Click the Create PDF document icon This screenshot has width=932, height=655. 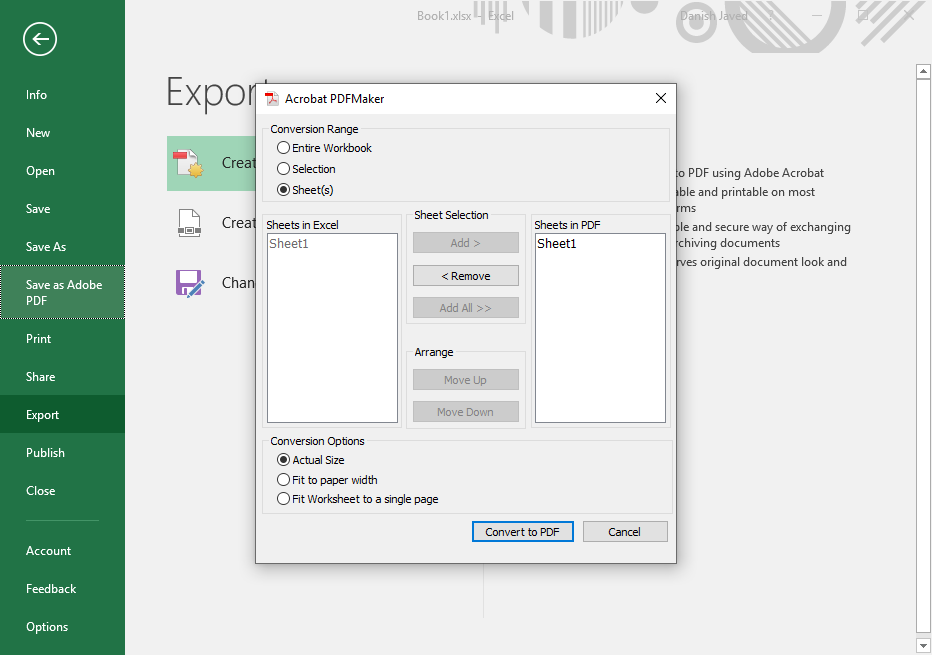point(188,163)
